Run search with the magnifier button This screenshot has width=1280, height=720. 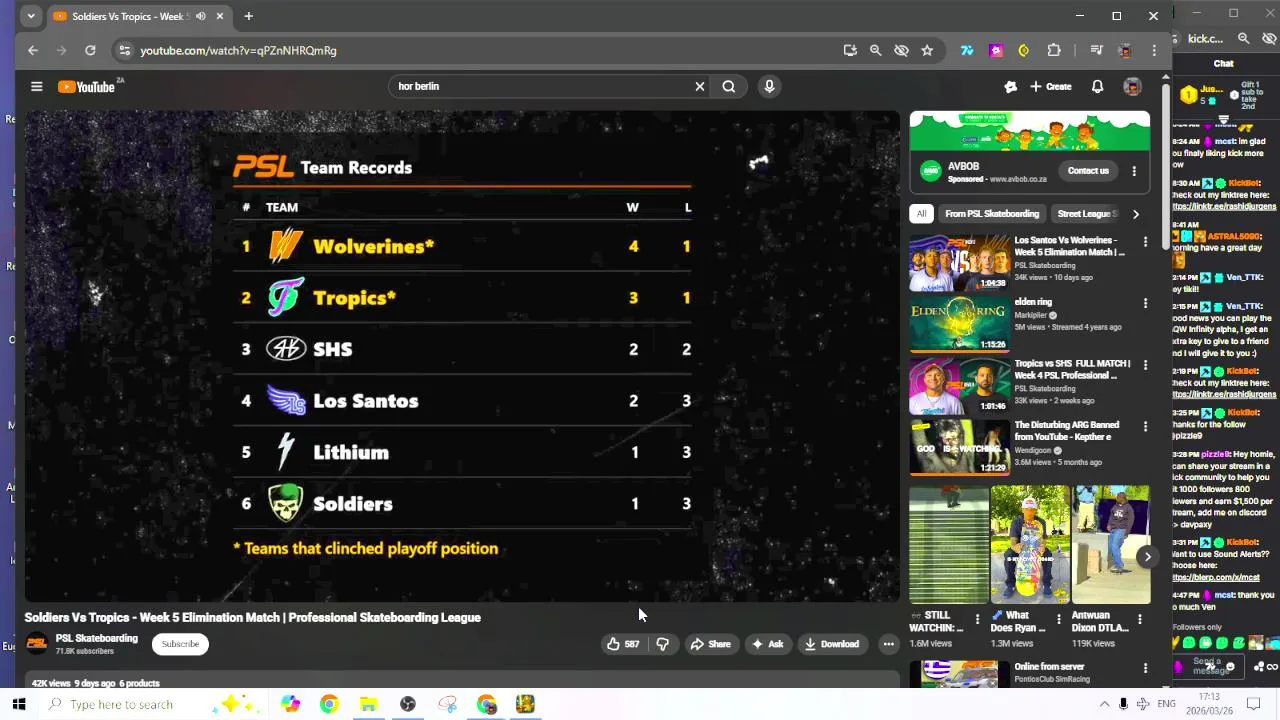729,86
